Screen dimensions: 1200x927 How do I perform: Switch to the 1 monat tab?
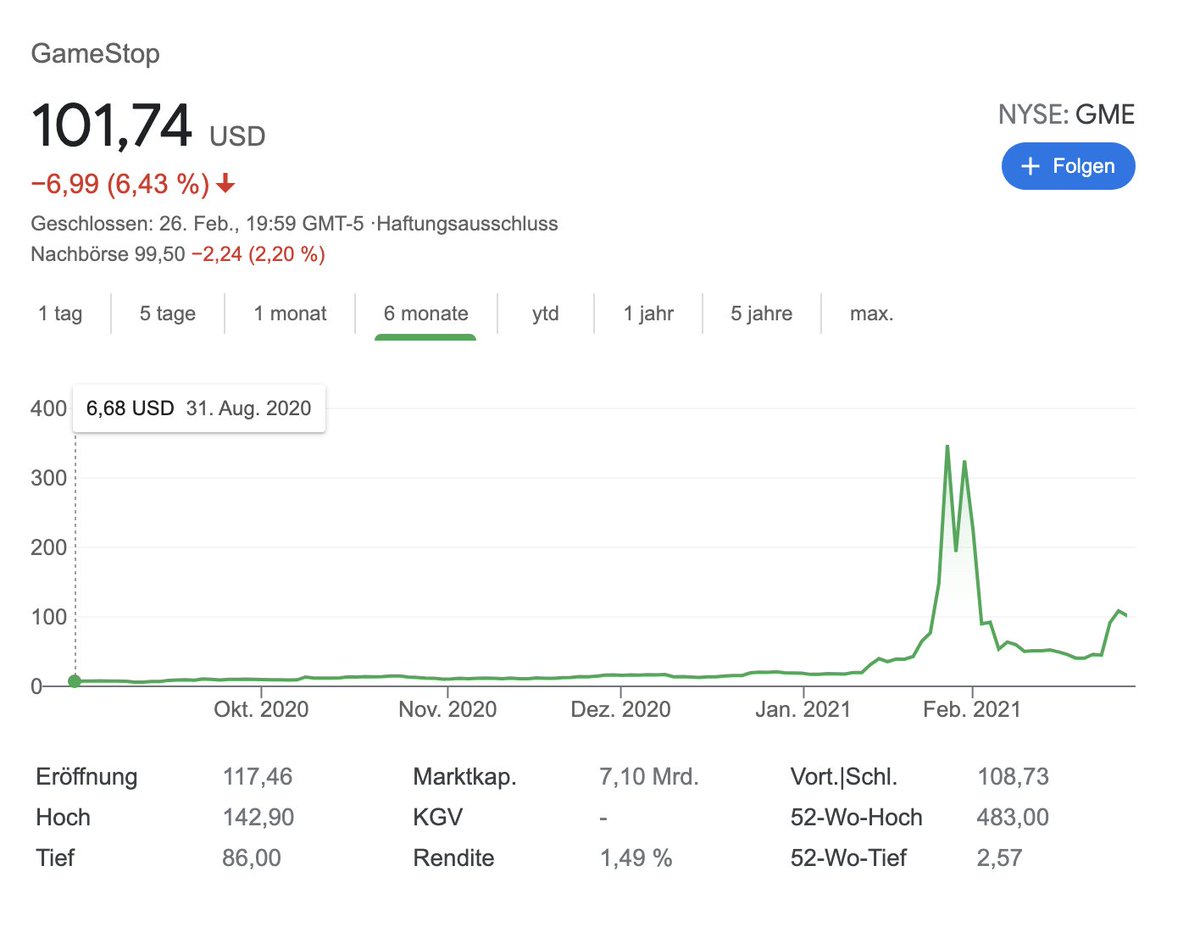point(290,313)
